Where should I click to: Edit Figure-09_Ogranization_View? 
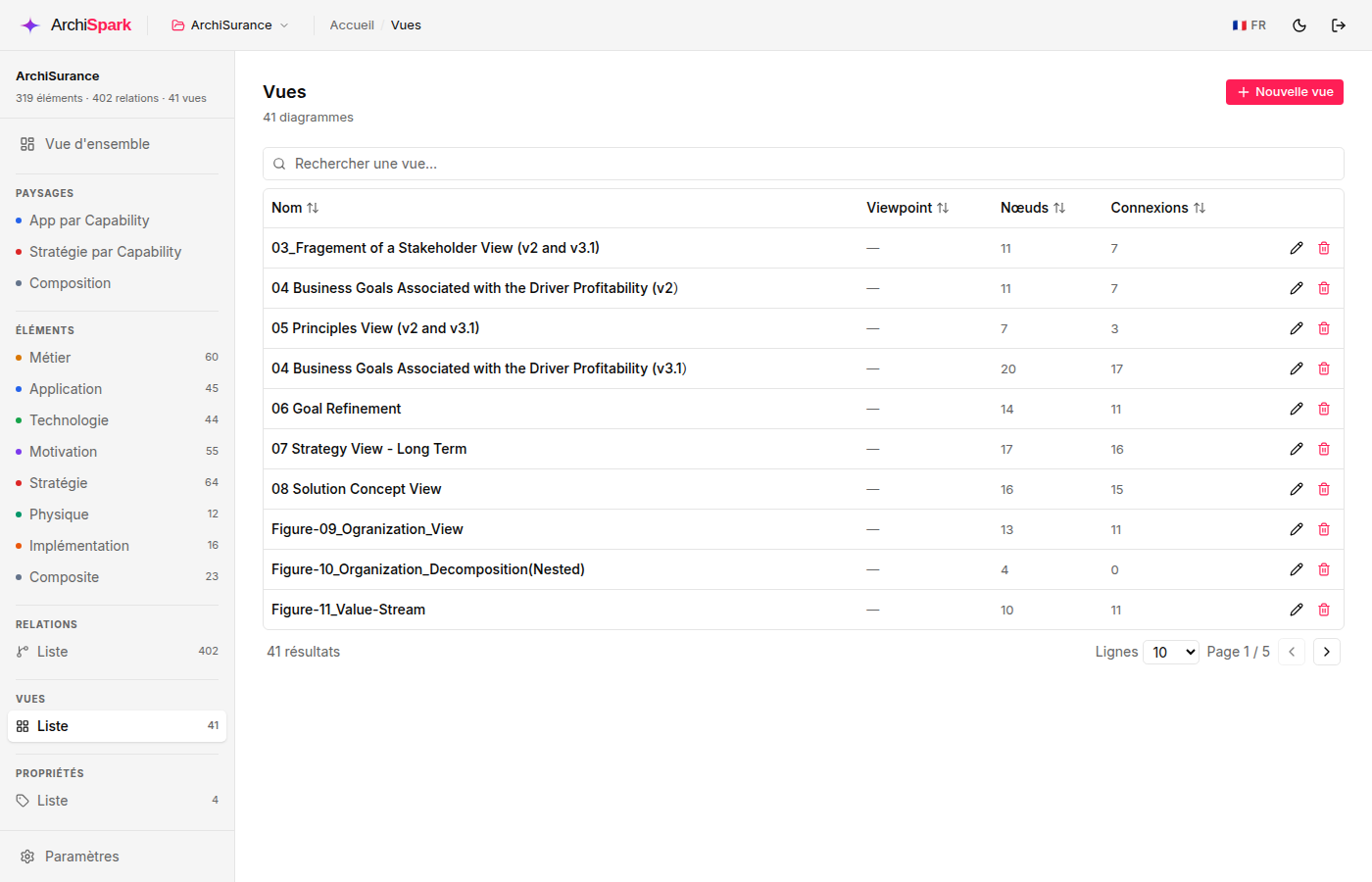(x=1297, y=529)
